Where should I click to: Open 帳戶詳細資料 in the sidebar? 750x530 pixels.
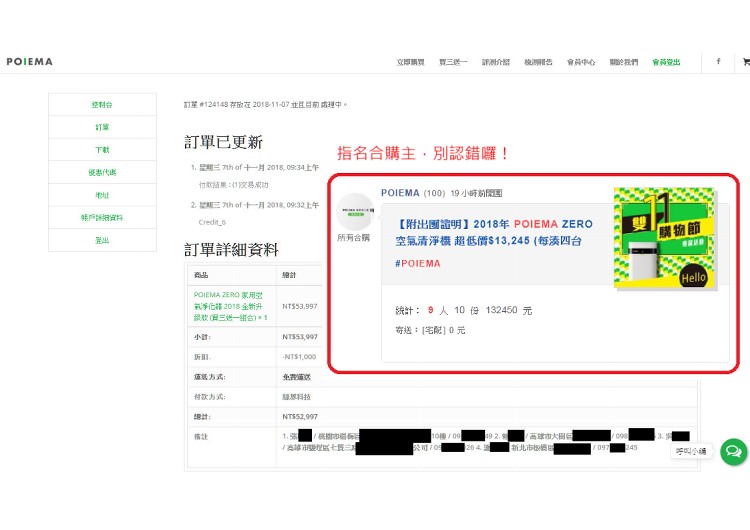(x=102, y=218)
